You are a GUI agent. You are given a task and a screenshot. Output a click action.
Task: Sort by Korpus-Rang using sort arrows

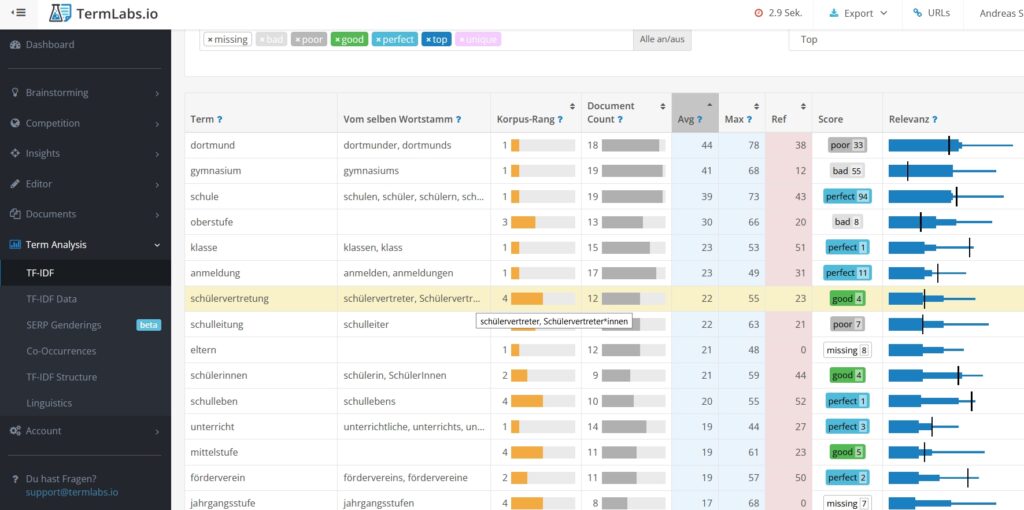pos(572,106)
